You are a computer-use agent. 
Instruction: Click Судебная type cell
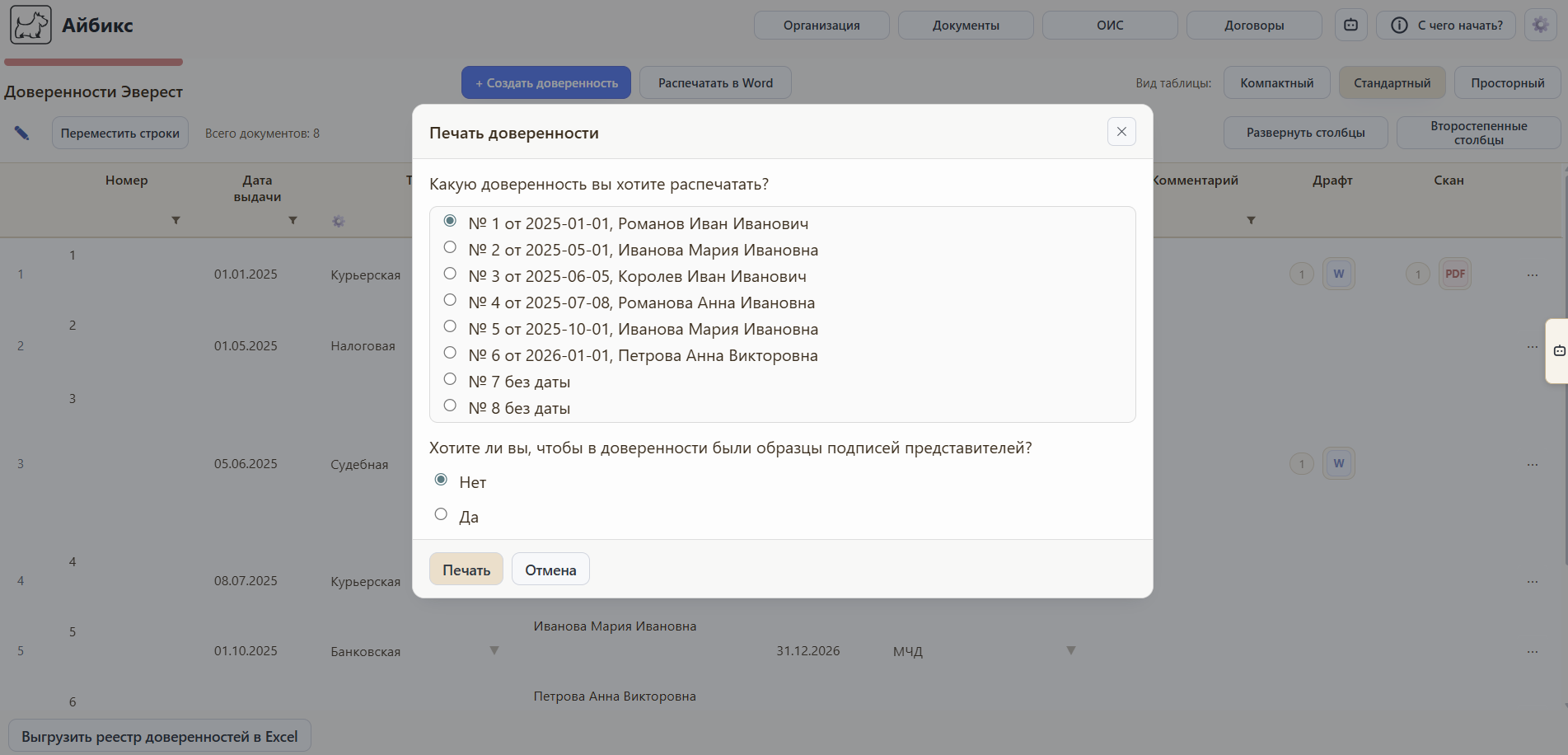359,465
